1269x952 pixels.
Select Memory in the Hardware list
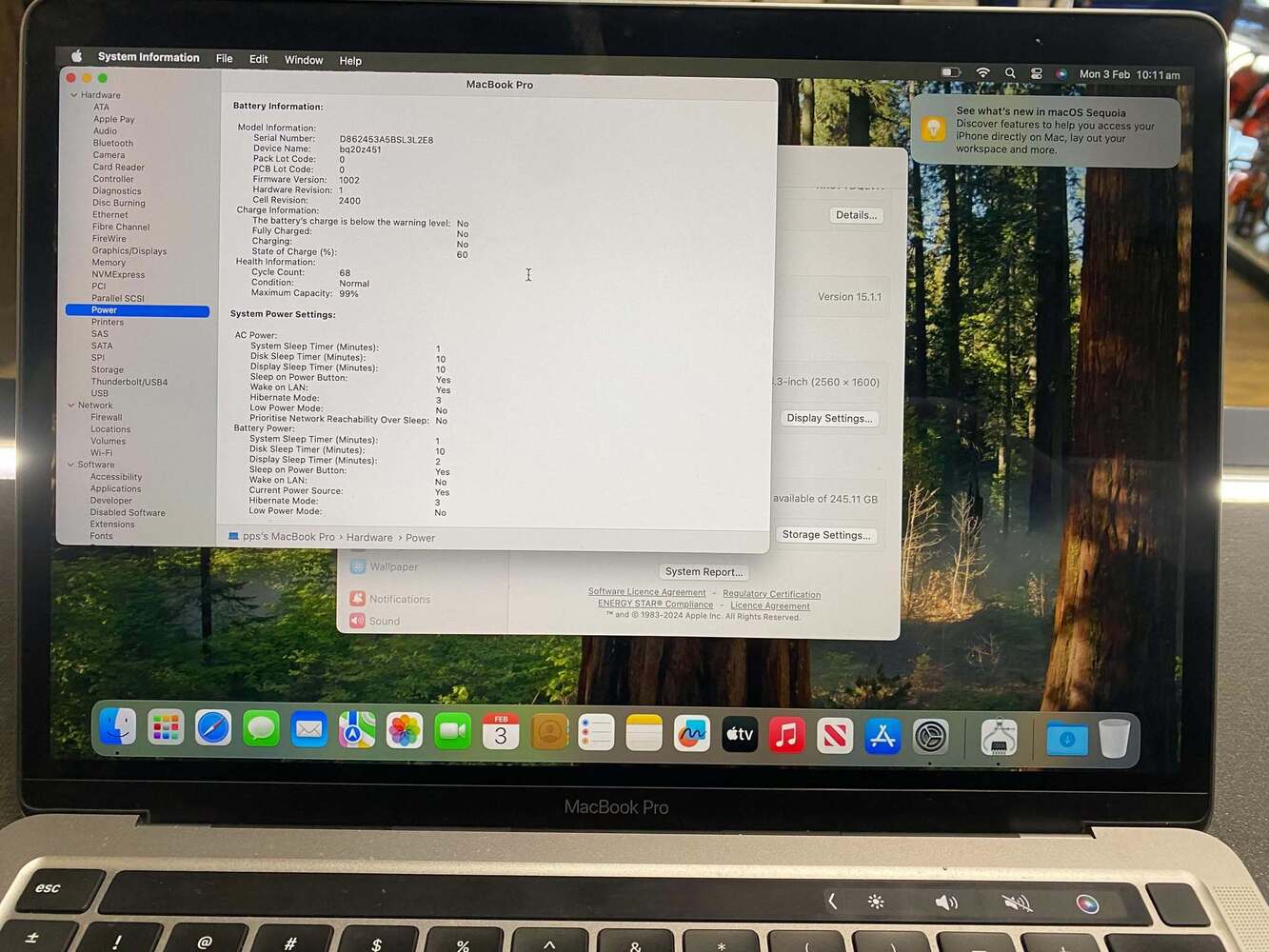(x=109, y=263)
